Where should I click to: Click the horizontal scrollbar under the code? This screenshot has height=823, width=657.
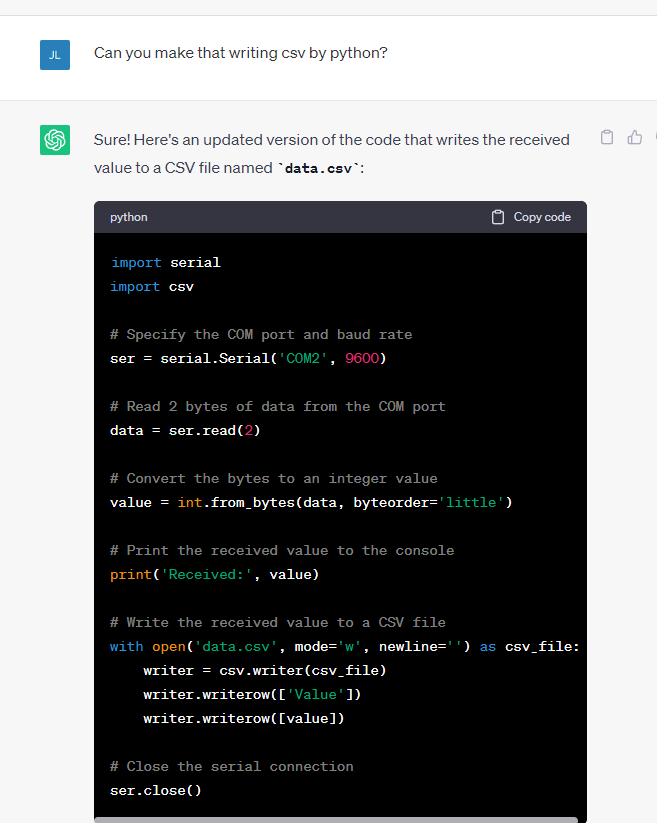tap(336, 819)
